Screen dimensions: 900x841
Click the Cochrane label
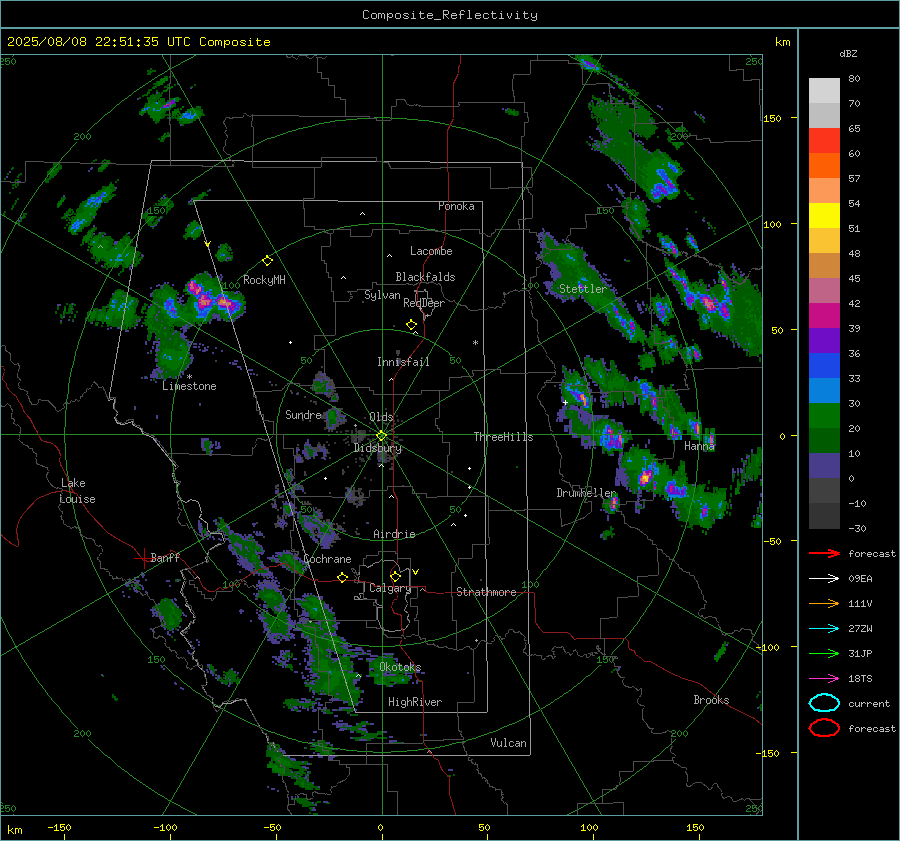tap(327, 559)
